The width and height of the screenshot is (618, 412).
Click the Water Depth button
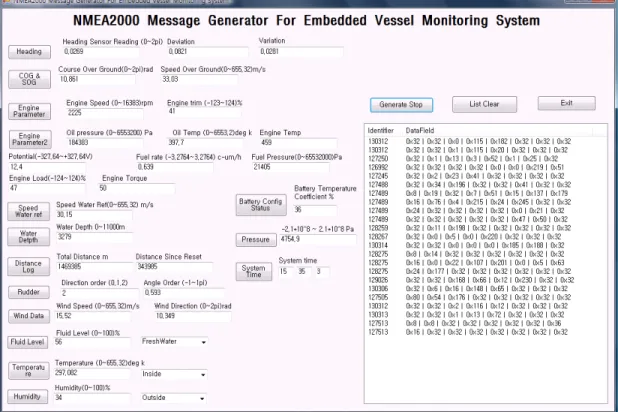pos(28,237)
